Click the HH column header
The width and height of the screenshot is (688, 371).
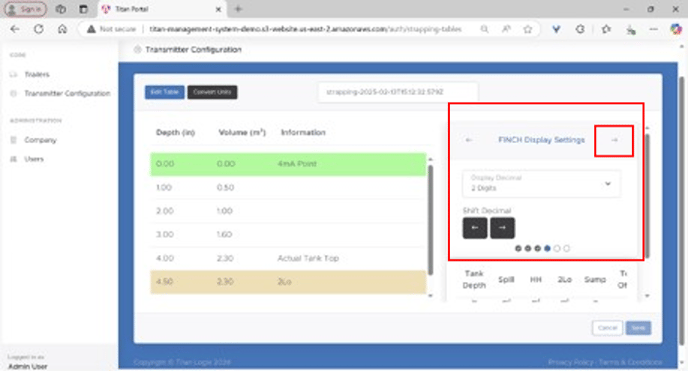click(536, 279)
